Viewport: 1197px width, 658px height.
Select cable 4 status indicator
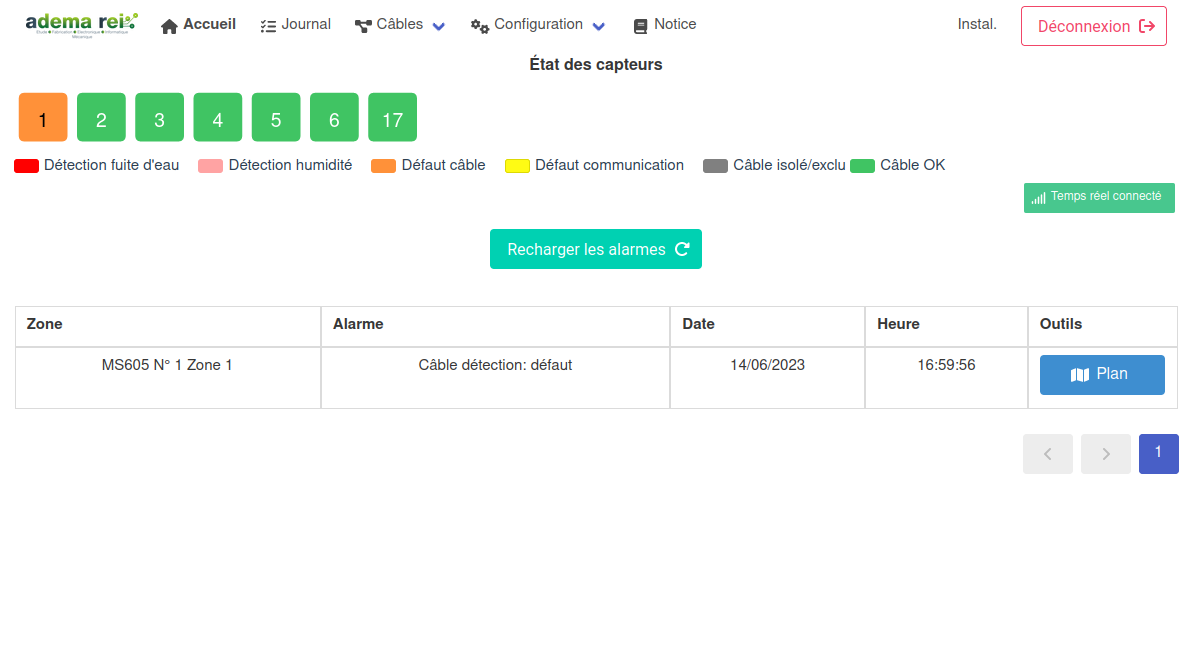tap(217, 117)
